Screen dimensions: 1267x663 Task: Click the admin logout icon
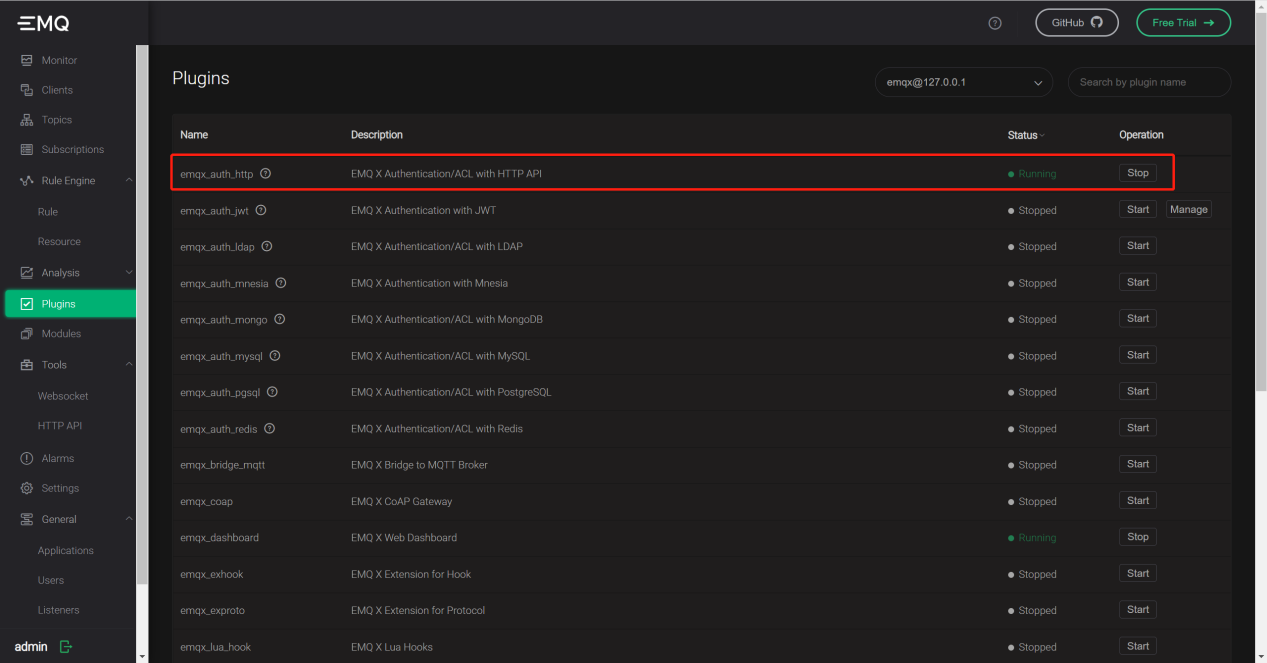click(66, 646)
